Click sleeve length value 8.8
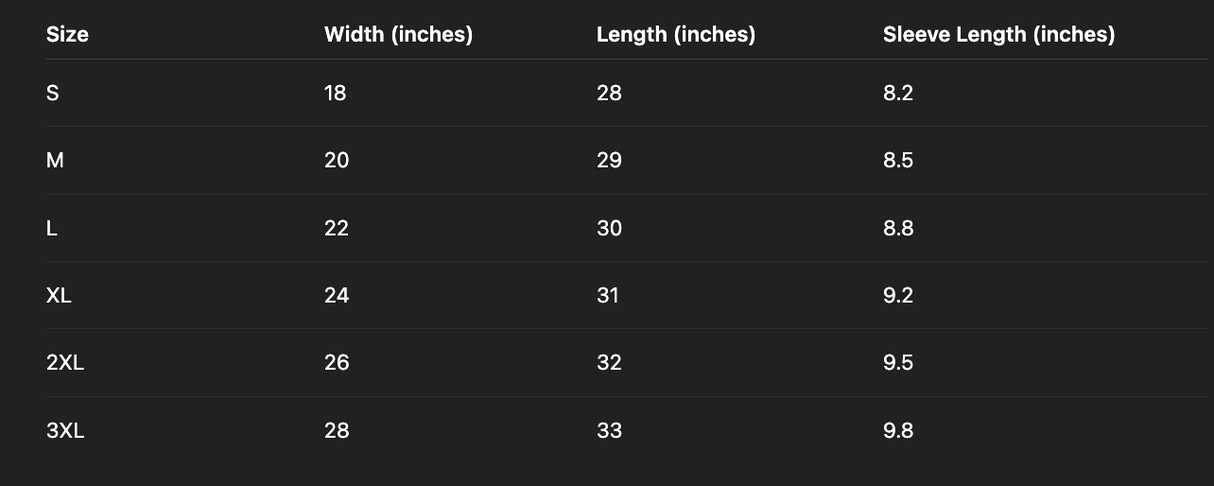 [898, 228]
